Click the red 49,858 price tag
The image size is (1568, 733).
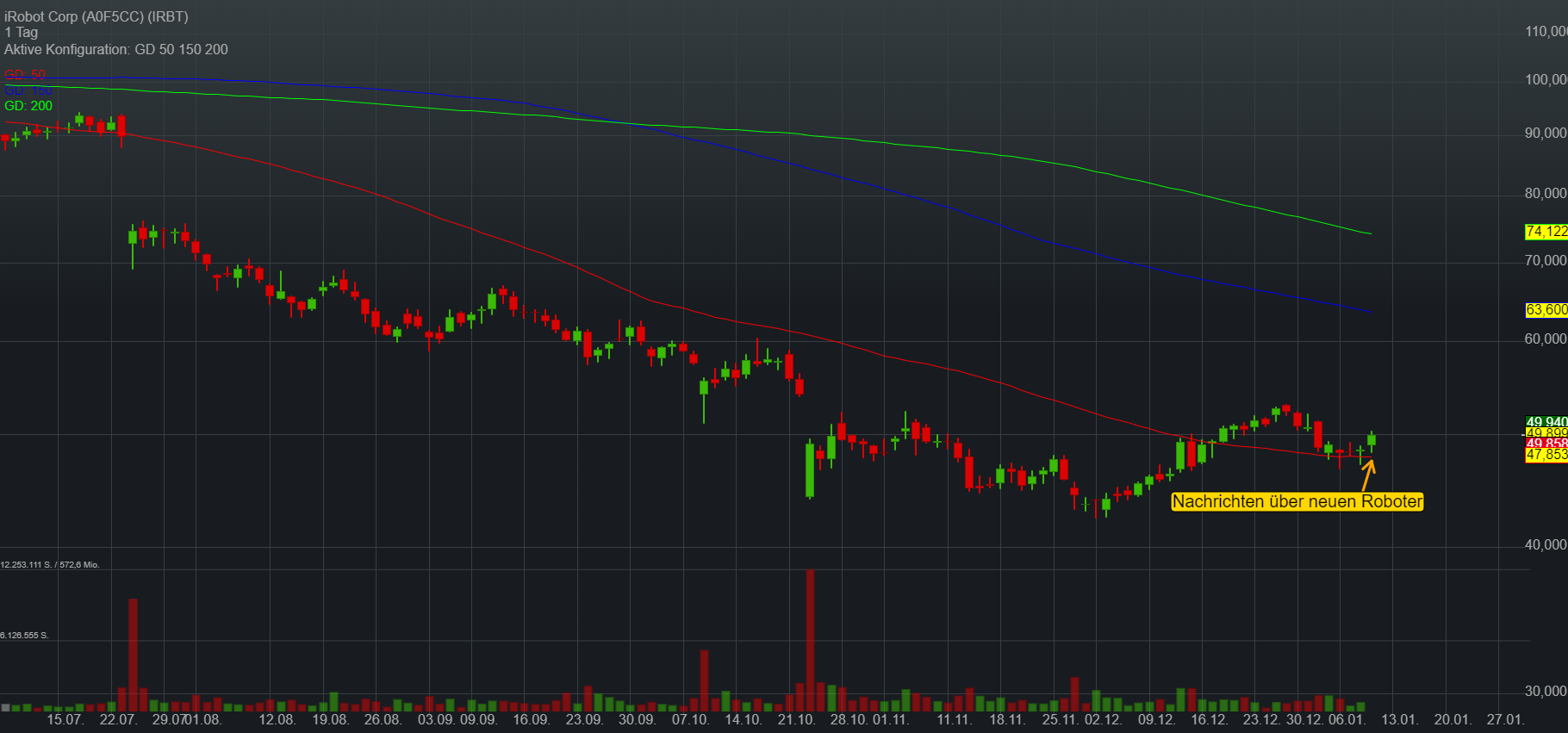[x=1546, y=443]
